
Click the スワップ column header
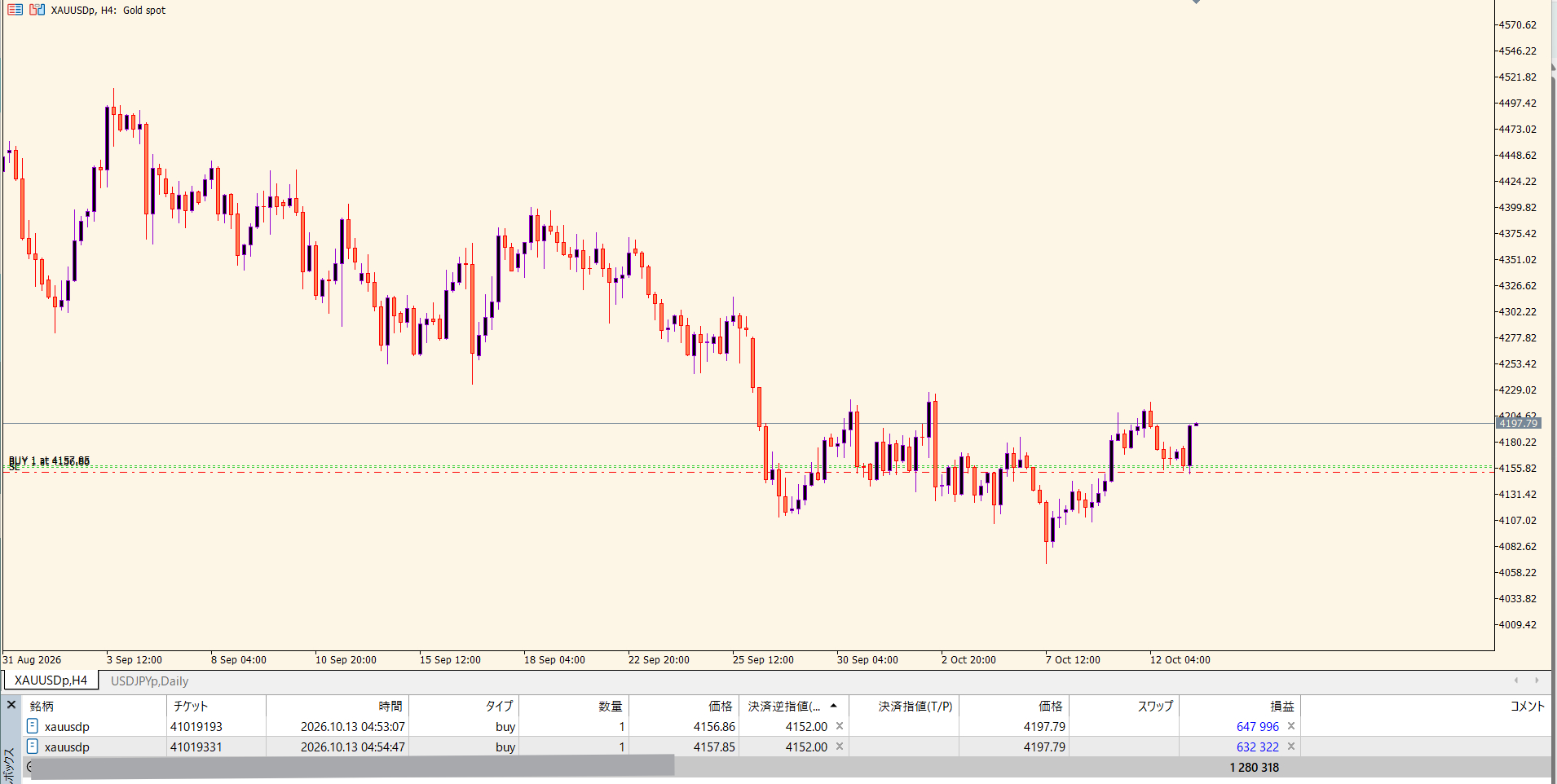(x=1124, y=706)
